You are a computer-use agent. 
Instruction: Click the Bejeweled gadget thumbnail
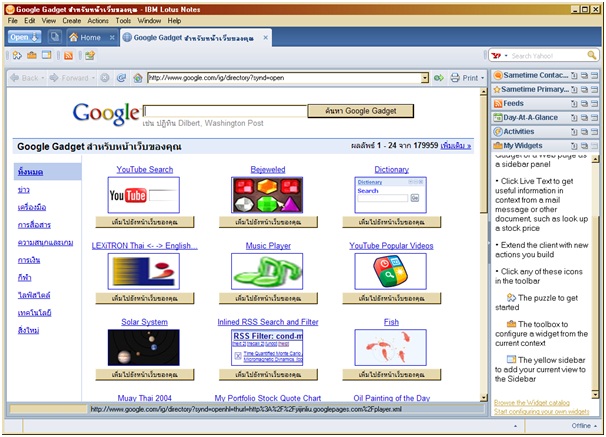pos(267,195)
